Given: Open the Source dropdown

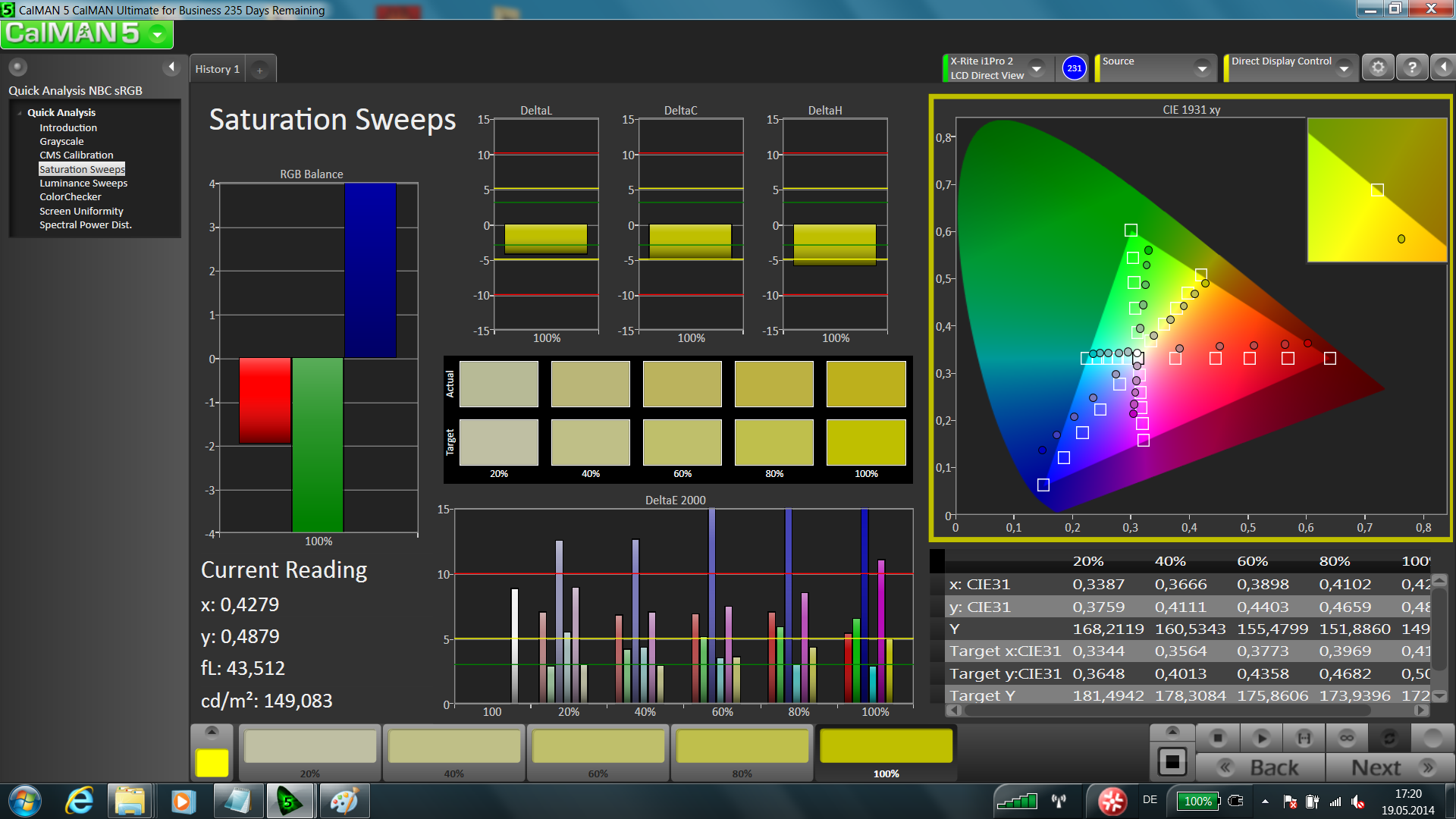Looking at the screenshot, I should pyautogui.click(x=1201, y=68).
